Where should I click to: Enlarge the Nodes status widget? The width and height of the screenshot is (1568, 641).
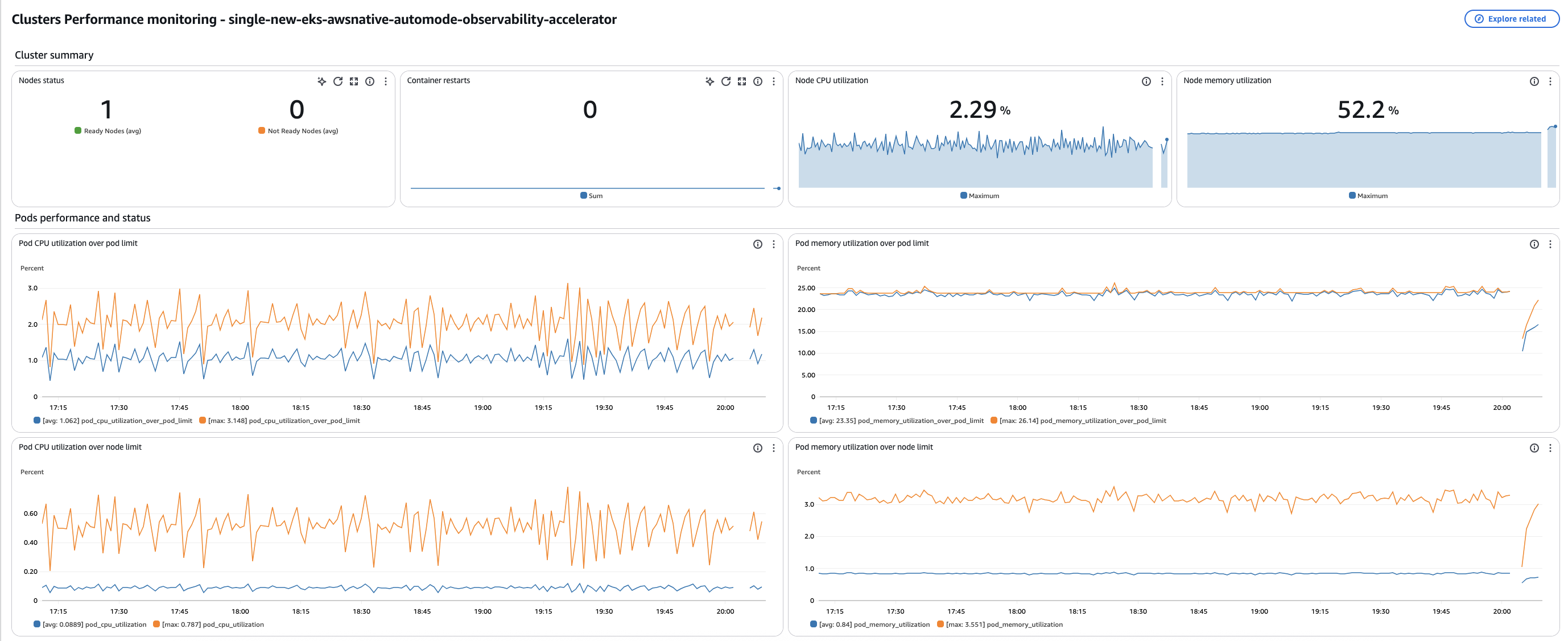tap(354, 81)
